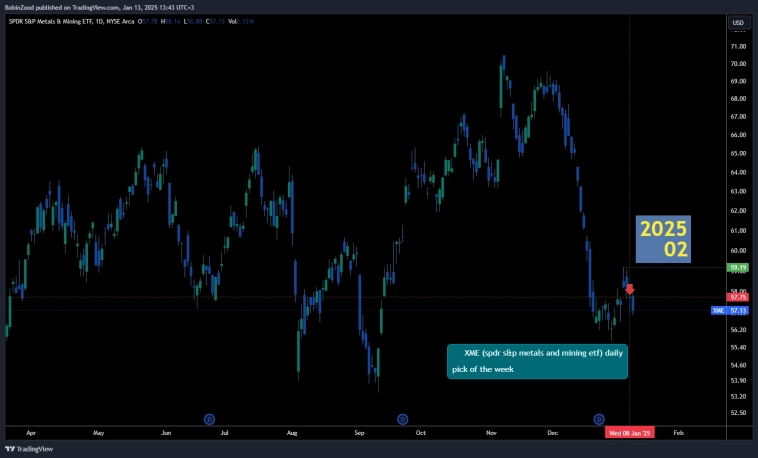
Task: Click the SPDR S&P Metals & Mining ETF title
Action: point(72,21)
